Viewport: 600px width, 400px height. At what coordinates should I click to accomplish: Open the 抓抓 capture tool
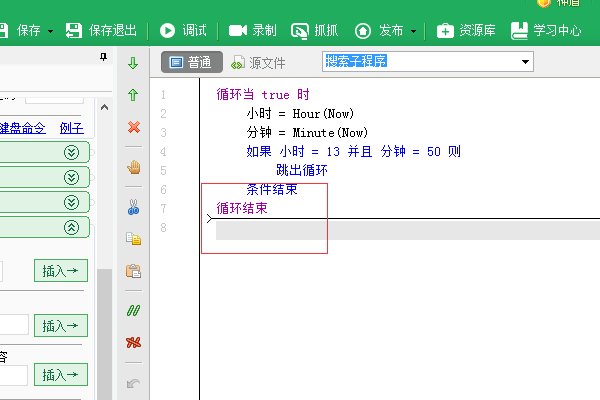click(x=315, y=31)
